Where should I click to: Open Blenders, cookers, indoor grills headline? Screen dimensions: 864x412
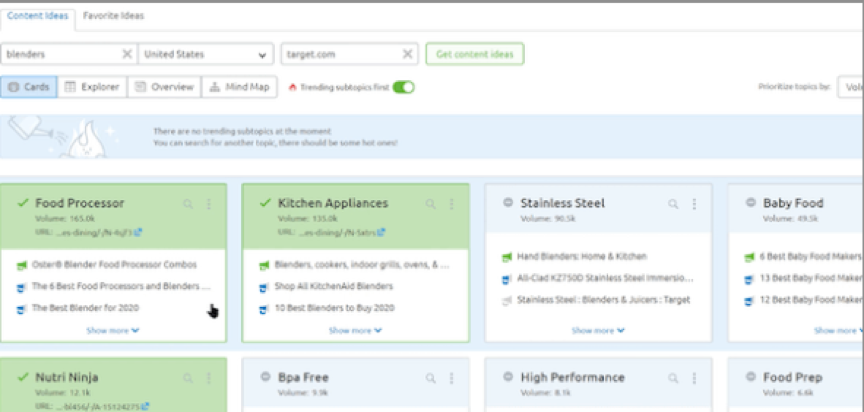coord(362,265)
